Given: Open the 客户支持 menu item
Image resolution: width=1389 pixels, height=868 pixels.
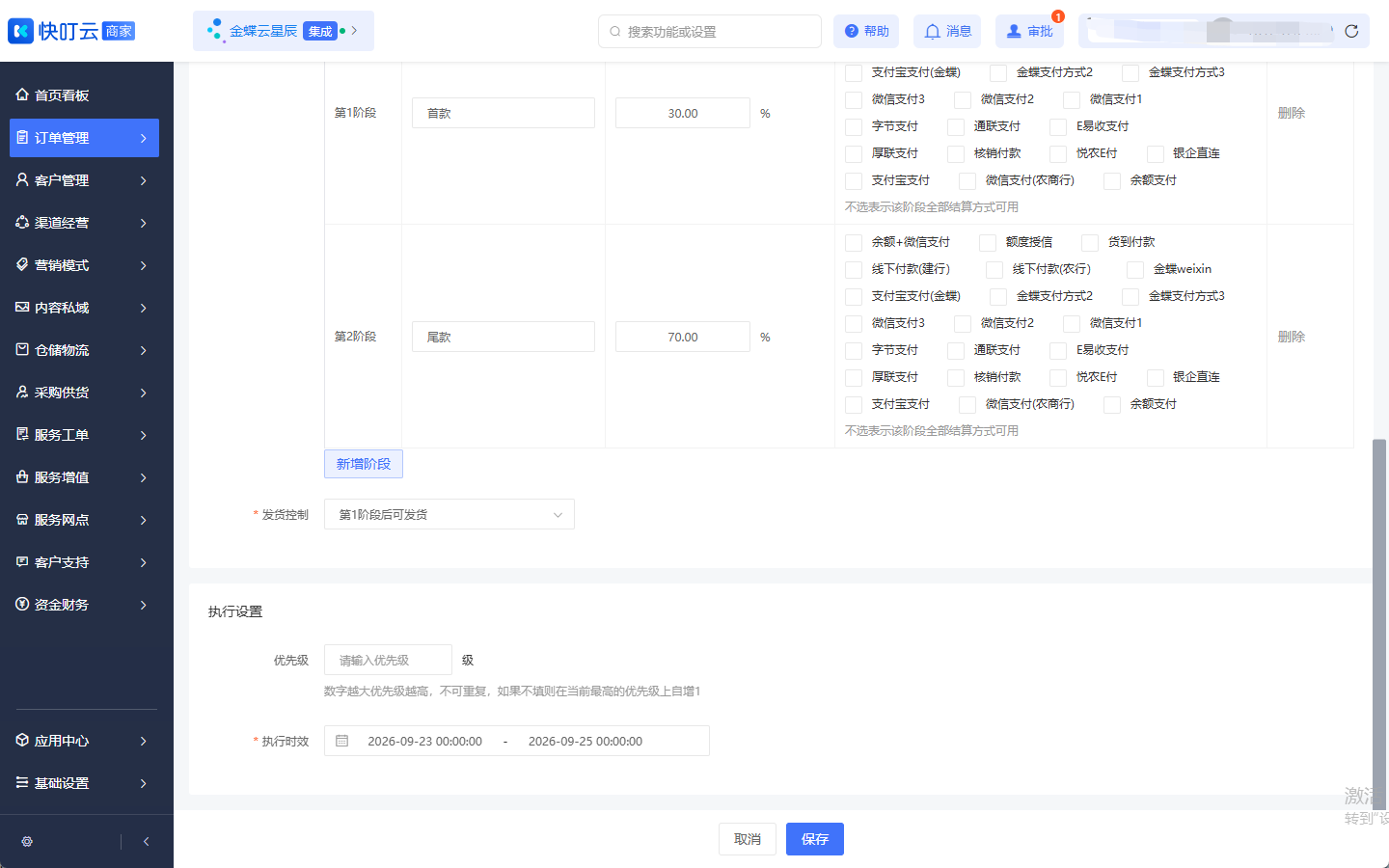Looking at the screenshot, I should click(84, 562).
